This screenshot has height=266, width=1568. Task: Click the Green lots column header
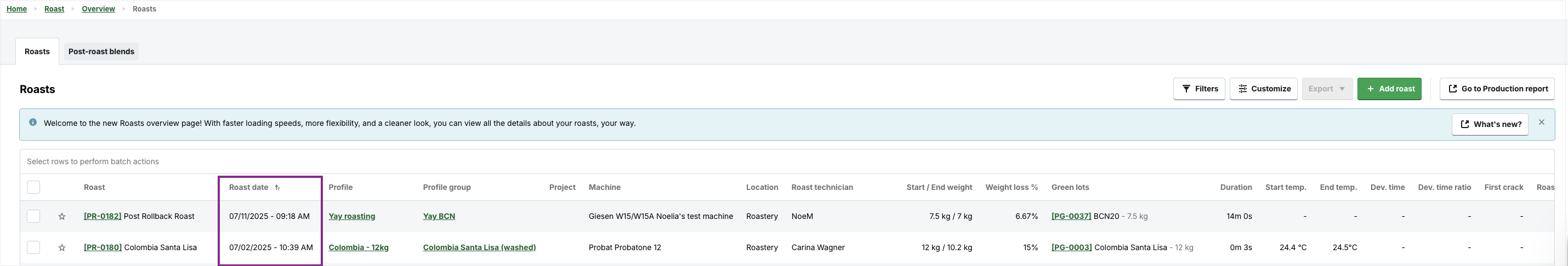coord(1070,188)
